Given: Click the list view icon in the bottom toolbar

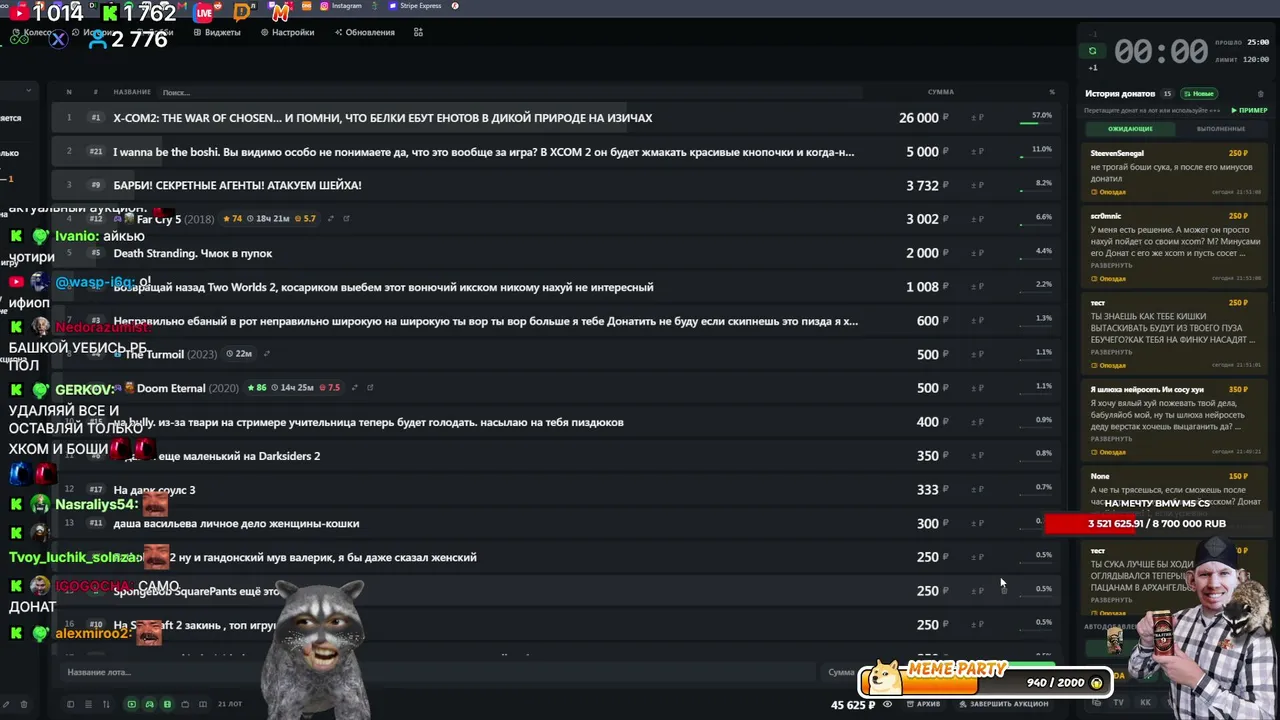Looking at the screenshot, I should pyautogui.click(x=88, y=704).
